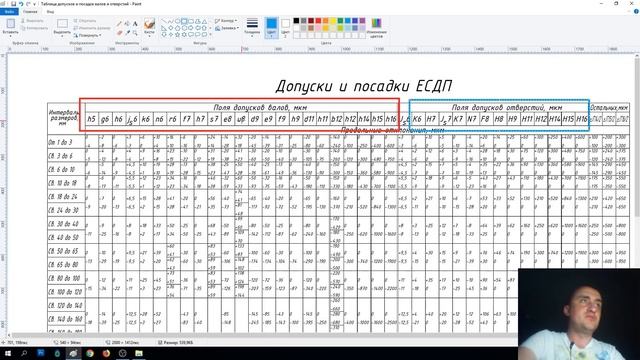This screenshot has width=640, height=360.
Task: Click the Redo arrow in the title bar
Action: [28, 4]
